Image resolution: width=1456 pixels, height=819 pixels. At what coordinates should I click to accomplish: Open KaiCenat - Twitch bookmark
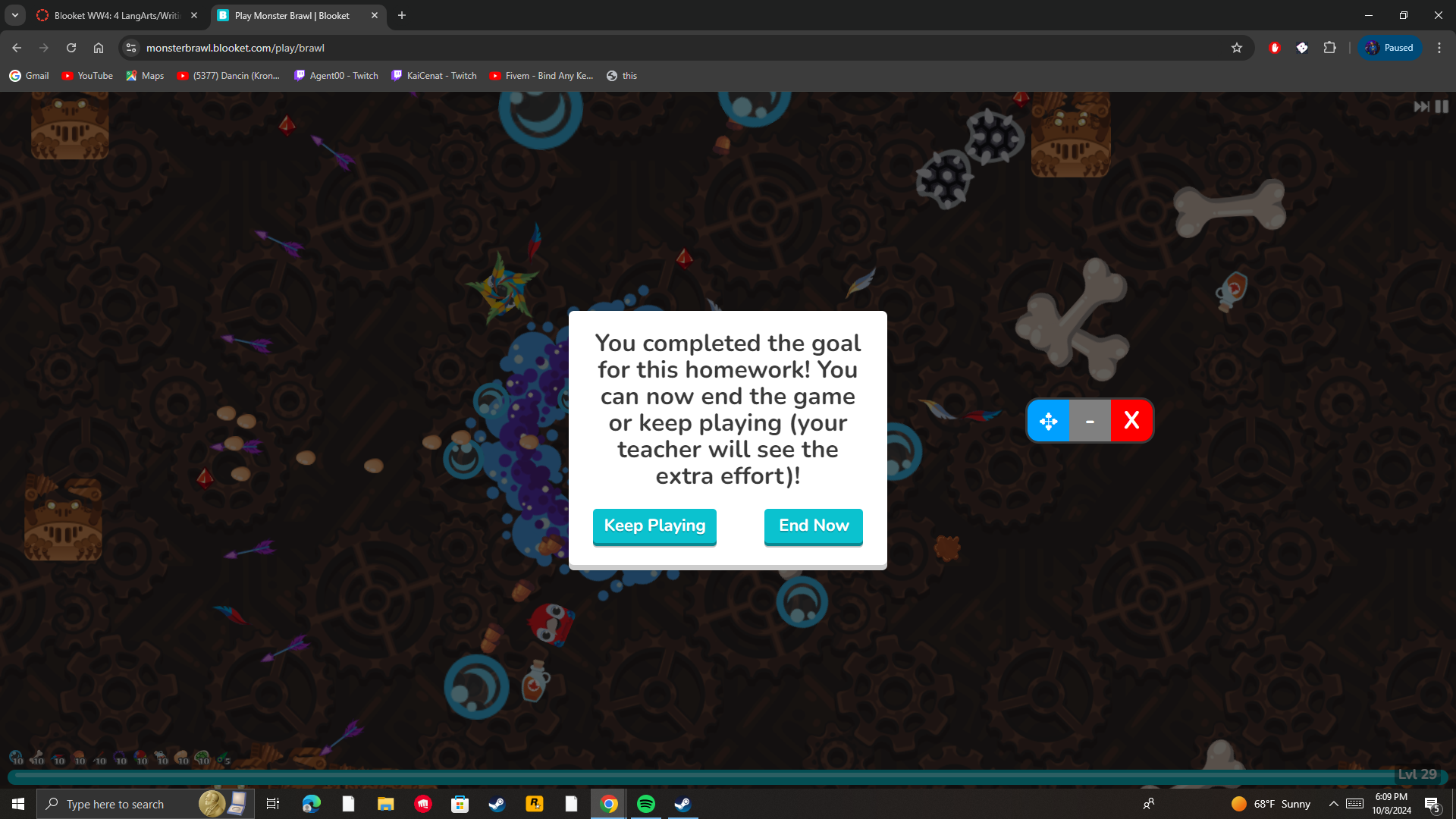pos(434,76)
